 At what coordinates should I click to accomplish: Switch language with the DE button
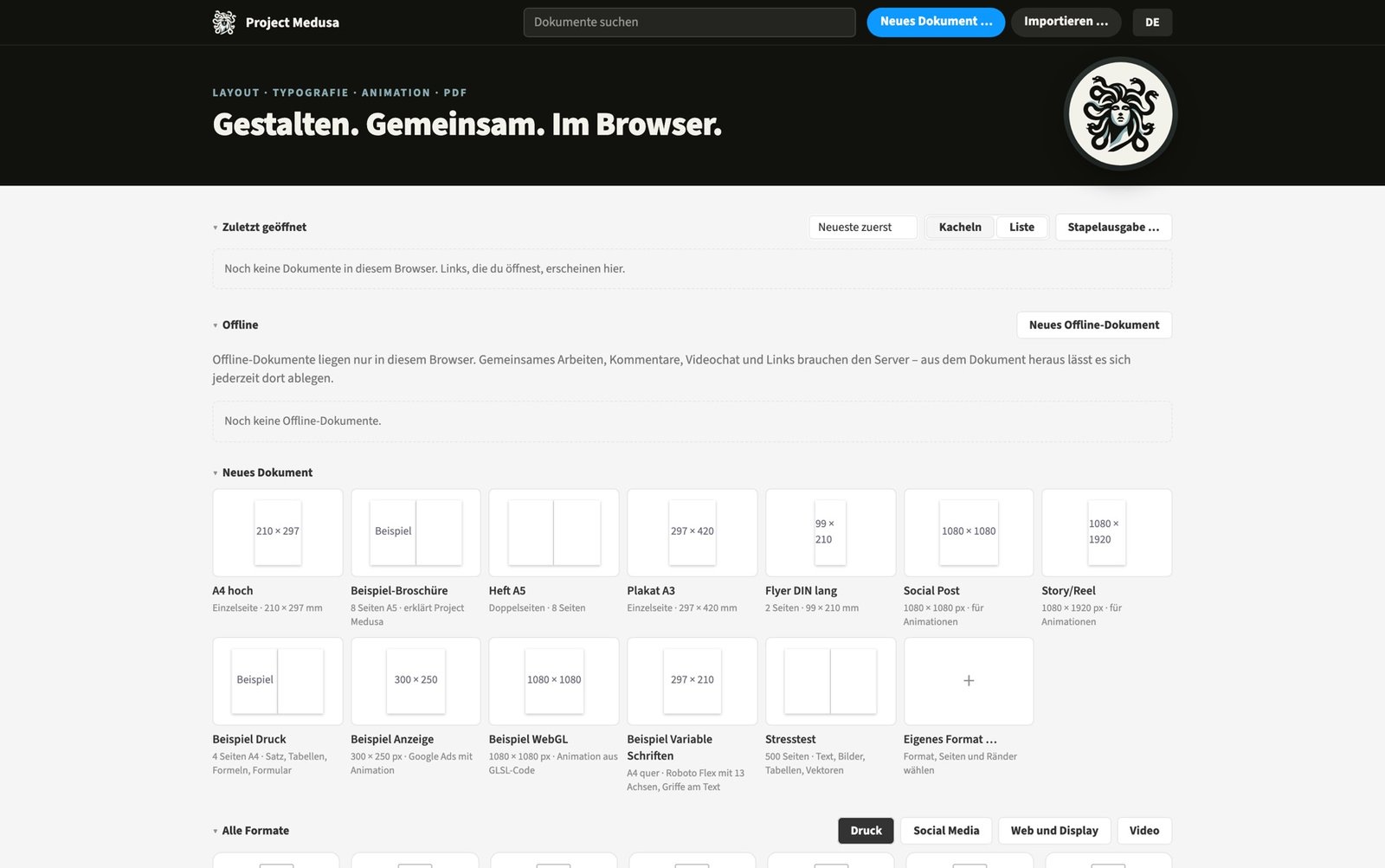tap(1152, 23)
